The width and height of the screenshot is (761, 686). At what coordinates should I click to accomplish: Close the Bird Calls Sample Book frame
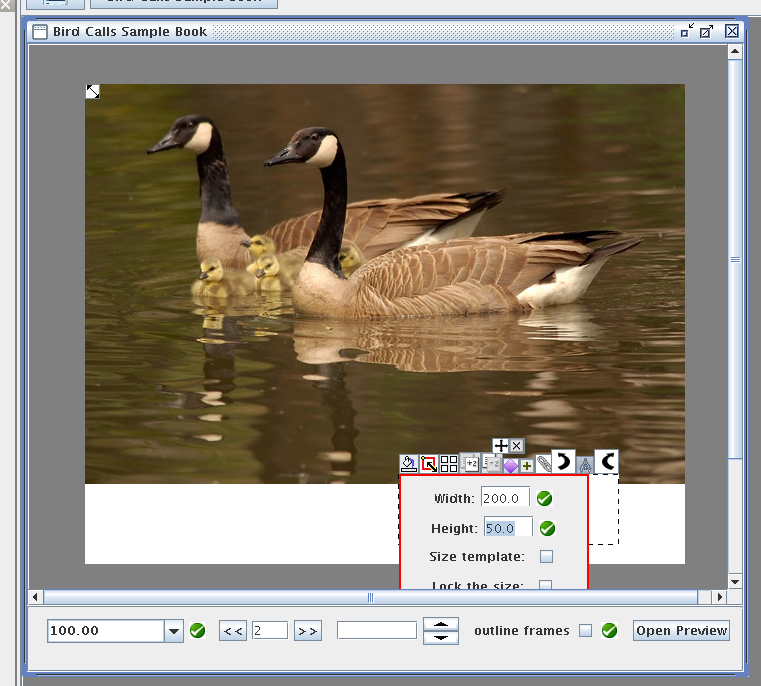pos(732,31)
